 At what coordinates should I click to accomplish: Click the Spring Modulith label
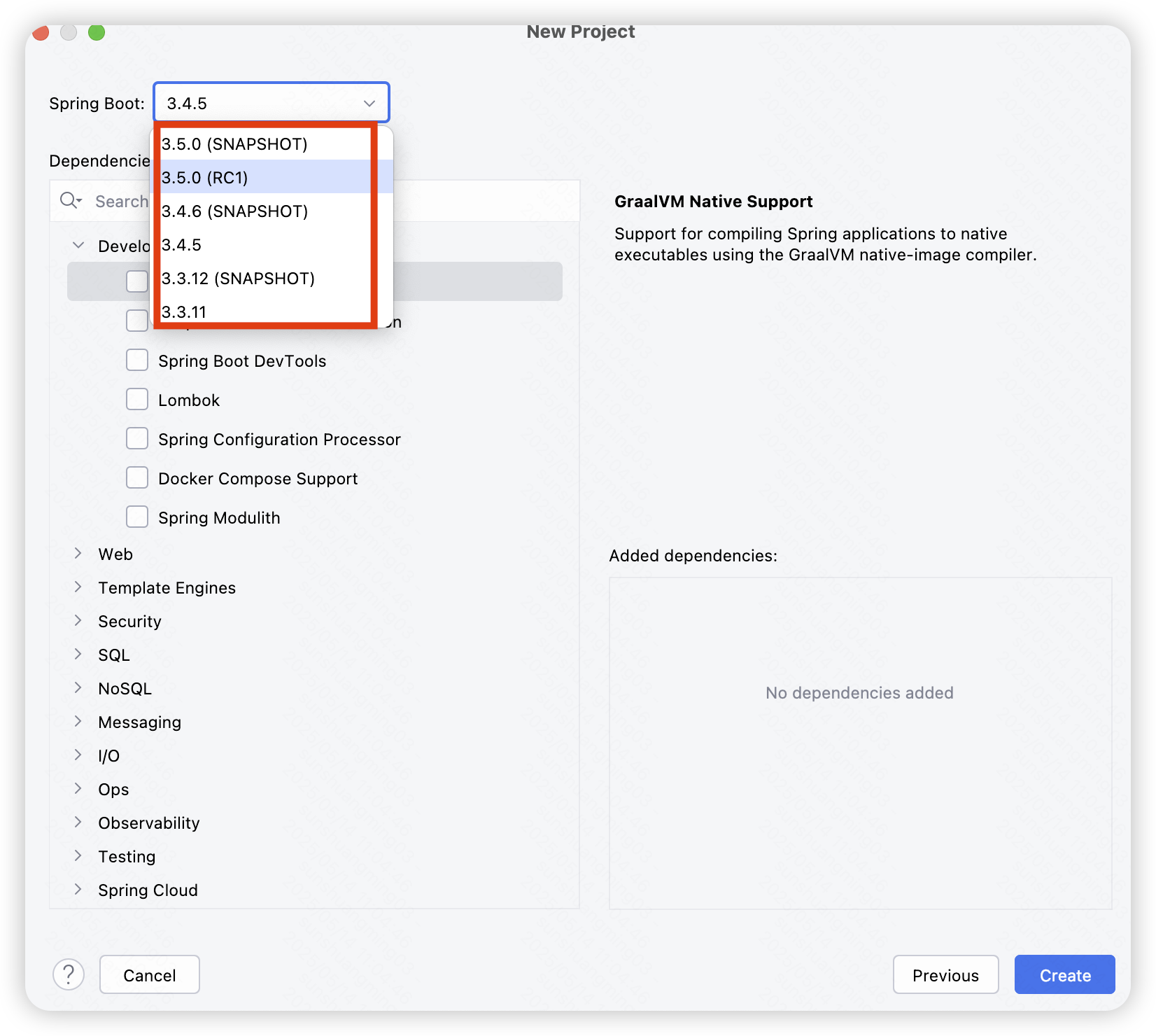219,518
